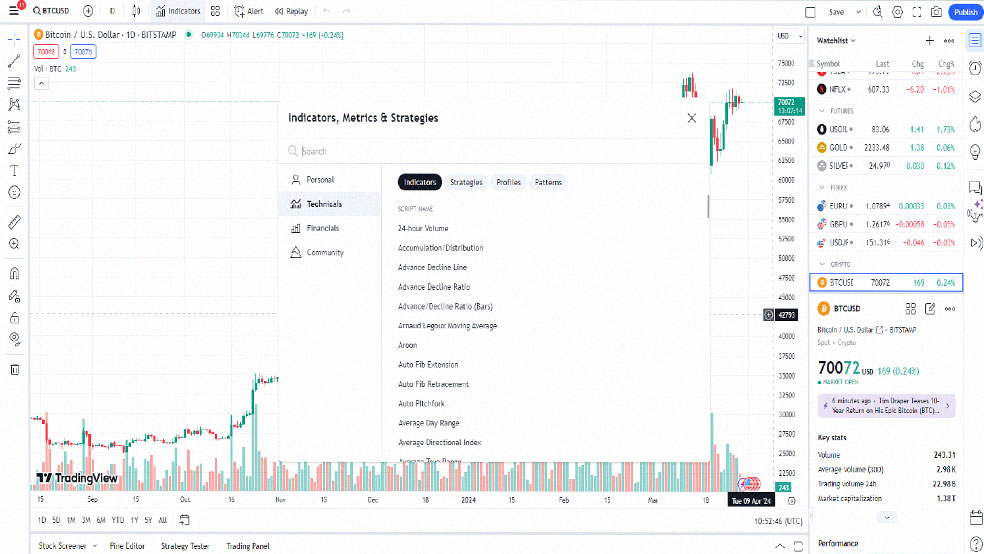Screen dimensions: 984x554
Task: Click the trash remove objects icon
Action: pyautogui.click(x=14, y=370)
